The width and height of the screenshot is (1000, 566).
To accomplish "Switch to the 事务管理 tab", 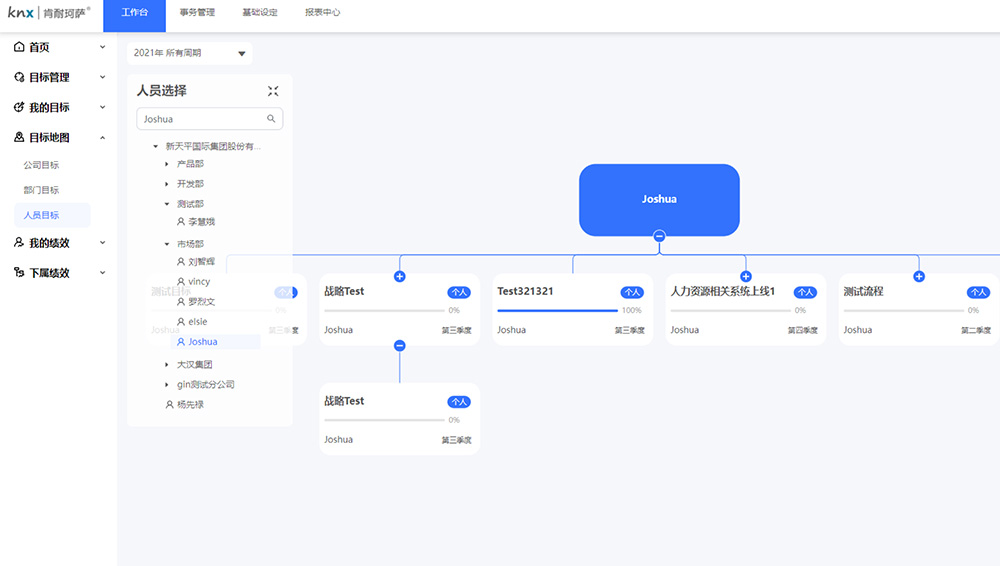I will tap(197, 13).
